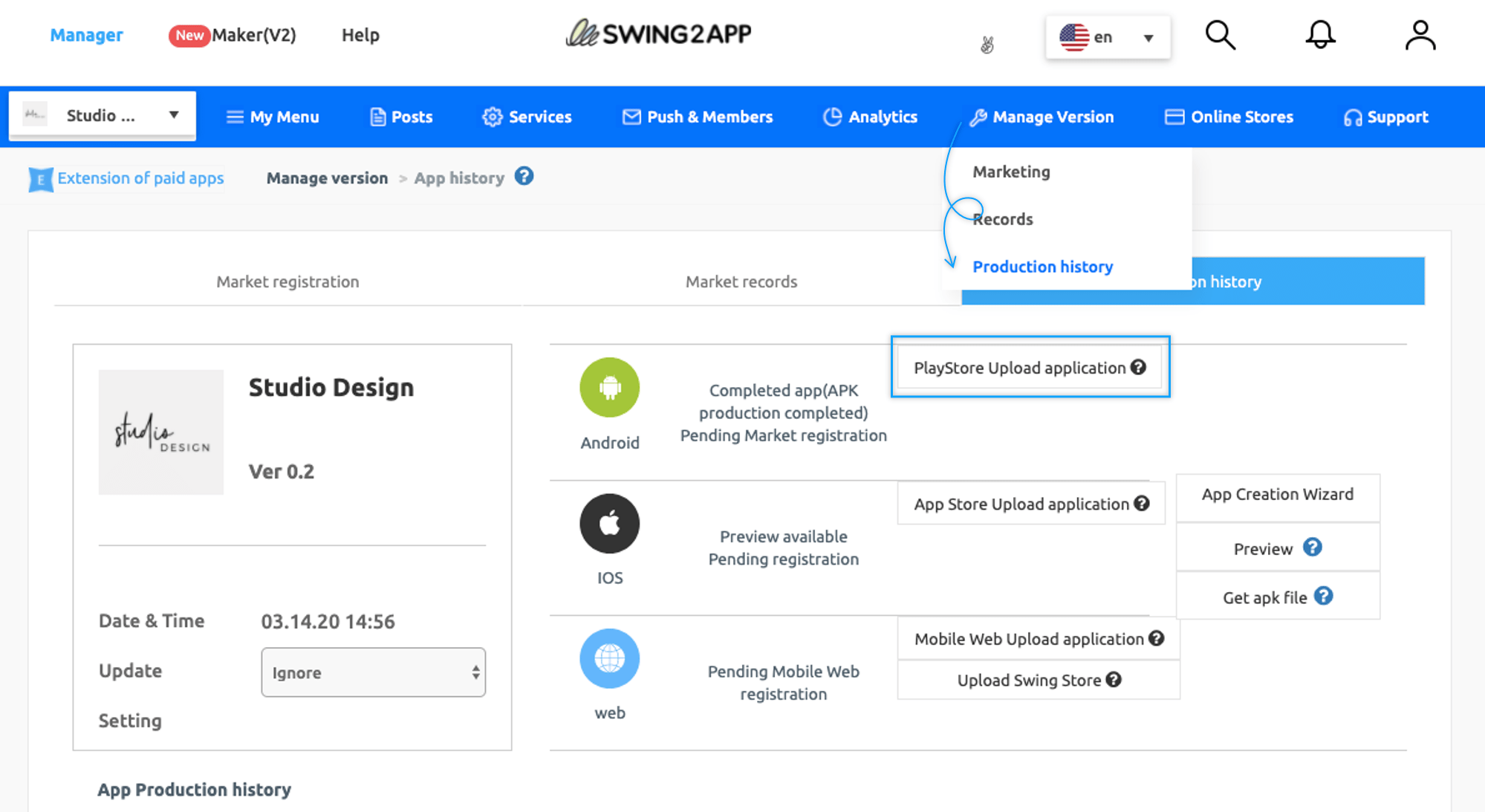Click the App Store Upload application button
This screenshot has width=1485, height=812.
pos(1031,504)
